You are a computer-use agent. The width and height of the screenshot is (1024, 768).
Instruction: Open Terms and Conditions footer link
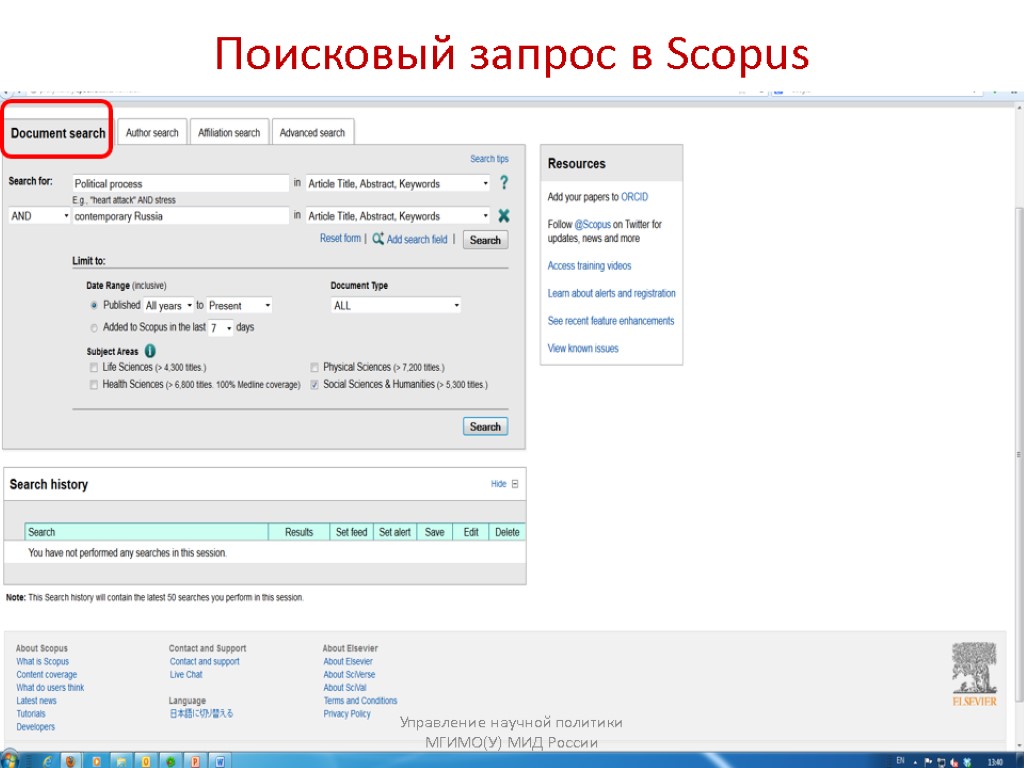pyautogui.click(x=360, y=701)
